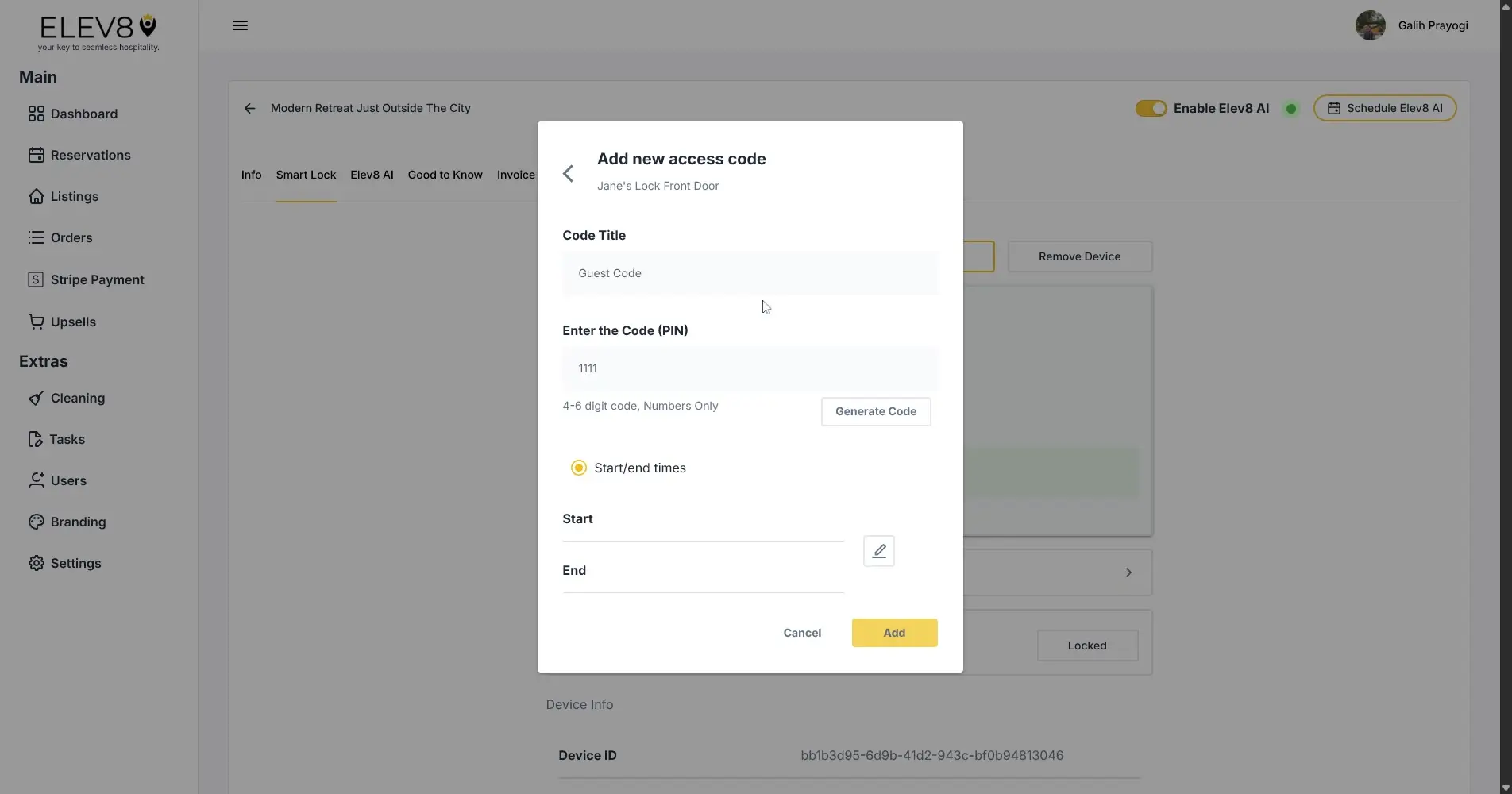Image resolution: width=1512 pixels, height=794 pixels.
Task: Click the Listings icon
Action: 37,196
